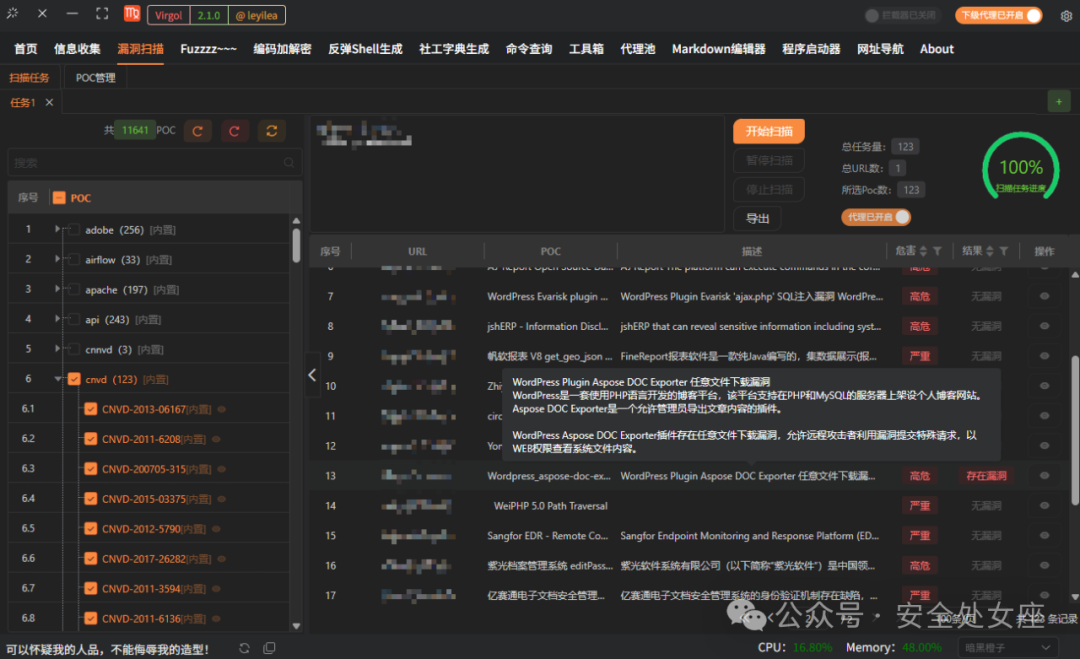The image size is (1080, 659).
Task: Uncheck CNVD-2012-5790 checkbox
Action: (90, 529)
